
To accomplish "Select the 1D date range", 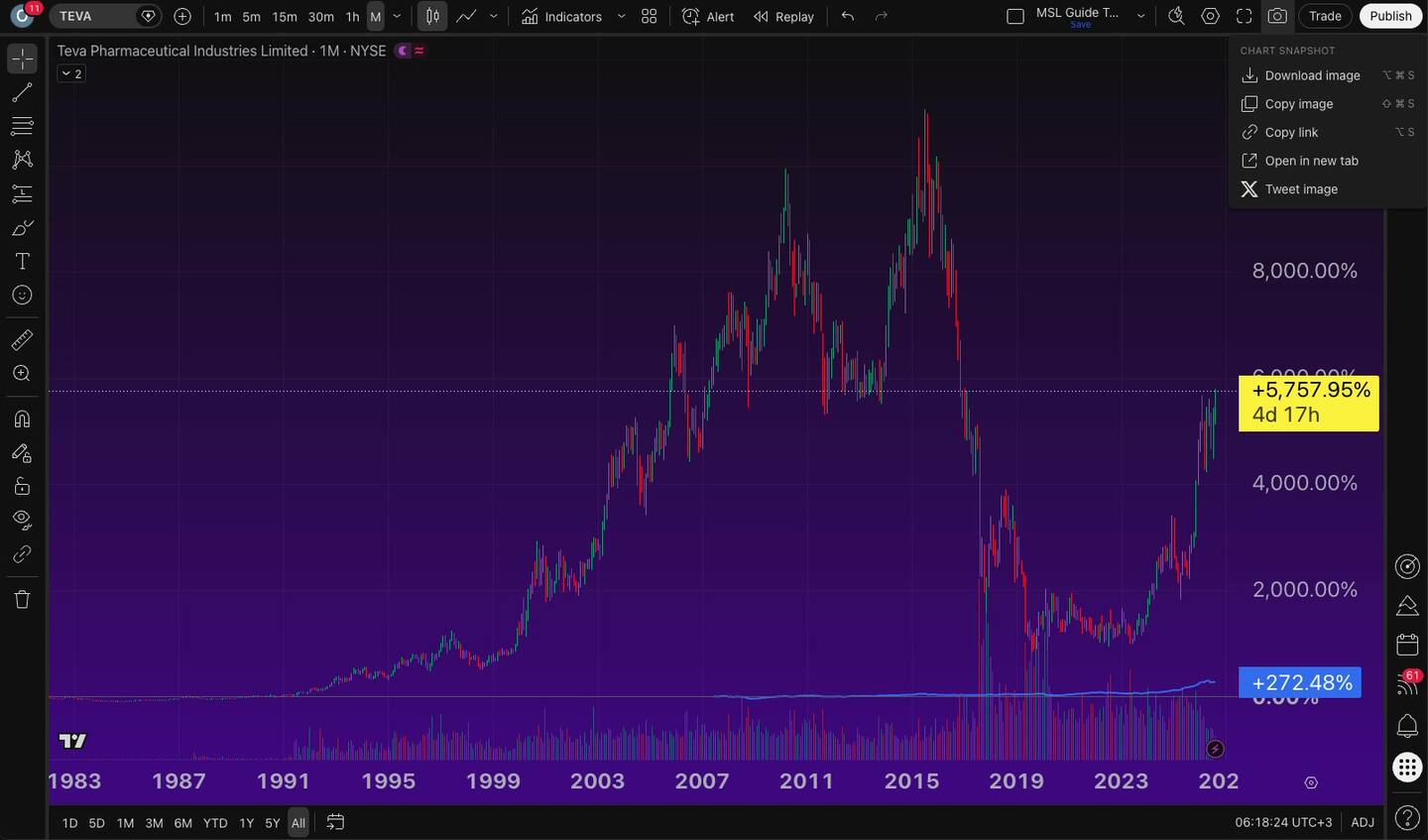I will [x=69, y=823].
